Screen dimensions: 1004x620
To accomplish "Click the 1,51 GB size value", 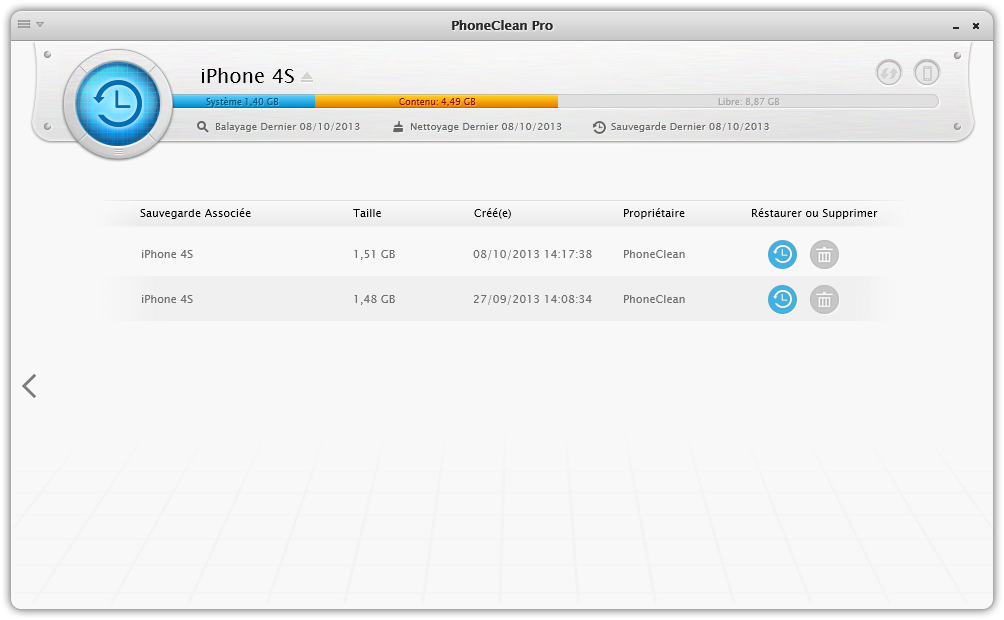I will [374, 254].
